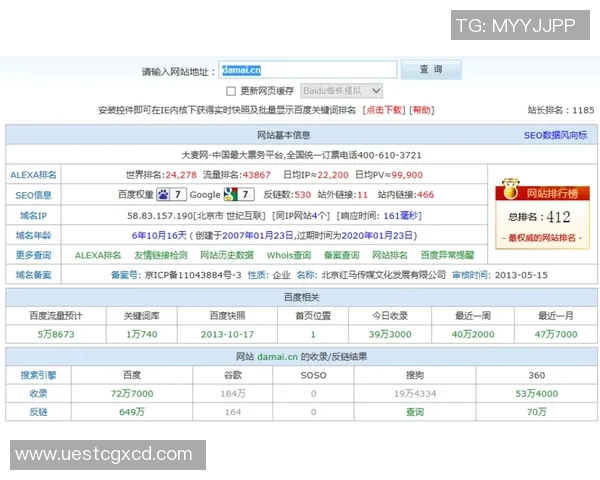Open the 网站历史数据 link
Image resolution: width=600 pixels, height=480 pixels.
pos(227,255)
